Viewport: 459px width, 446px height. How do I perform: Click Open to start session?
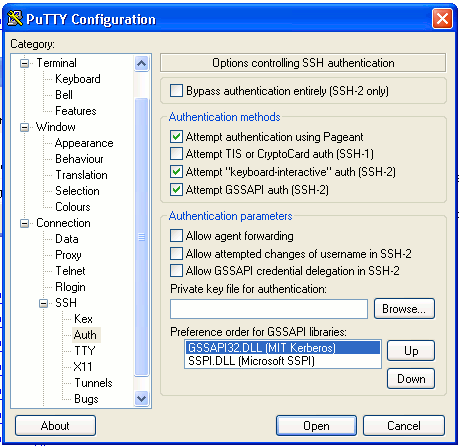(316, 426)
